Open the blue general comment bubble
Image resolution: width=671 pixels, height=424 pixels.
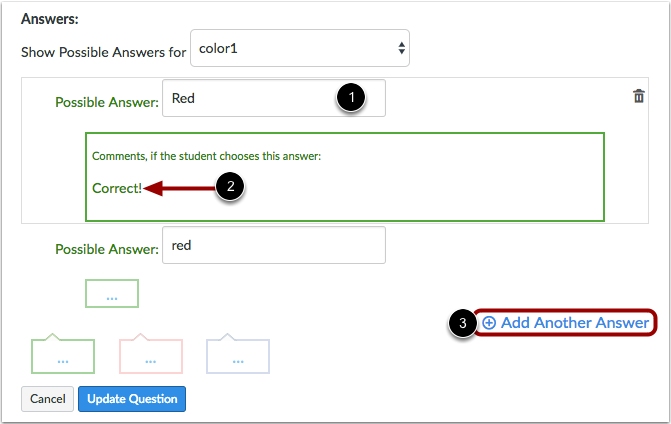[238, 353]
